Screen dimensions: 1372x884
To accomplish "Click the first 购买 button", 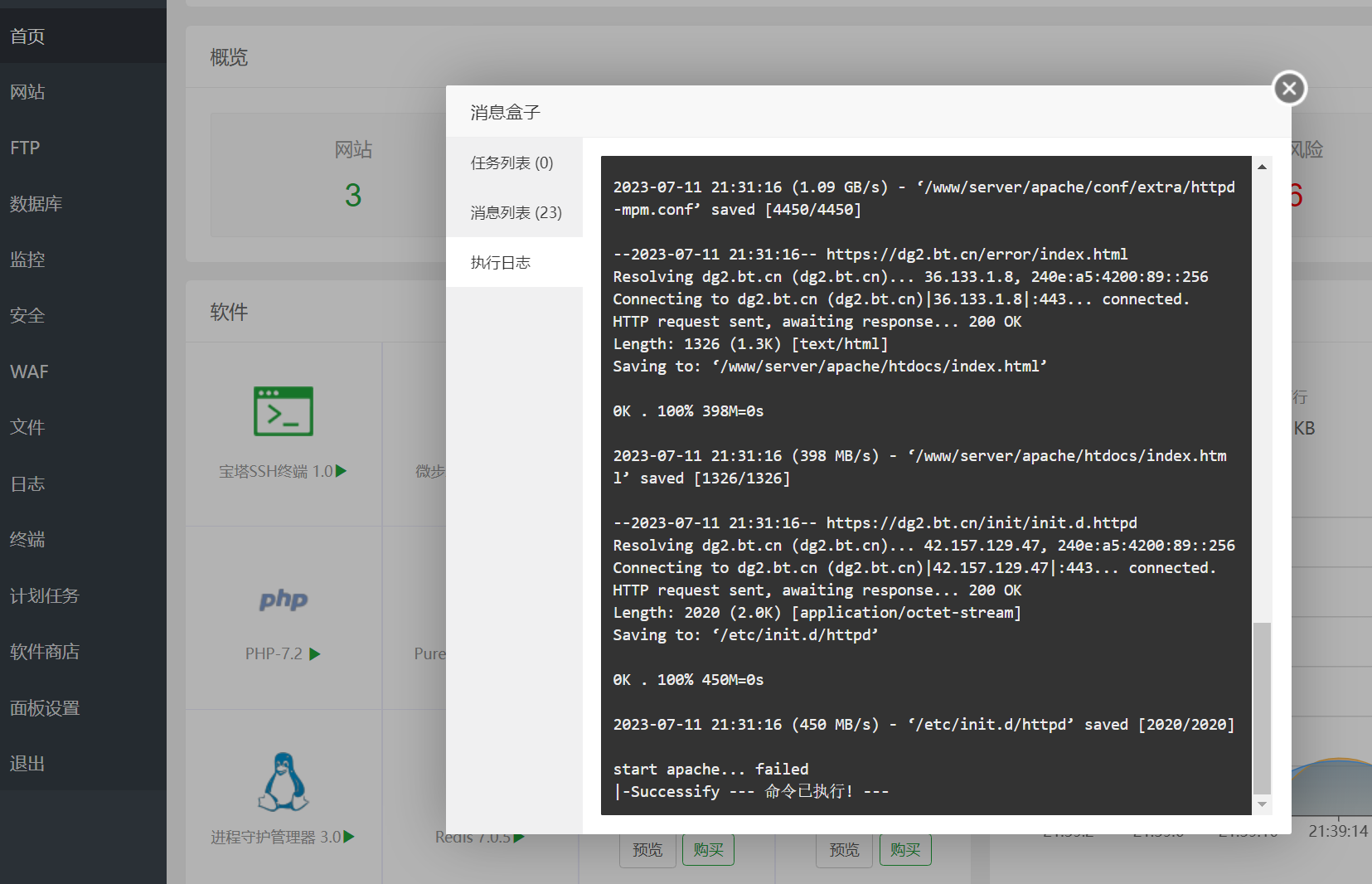I will click(x=708, y=850).
